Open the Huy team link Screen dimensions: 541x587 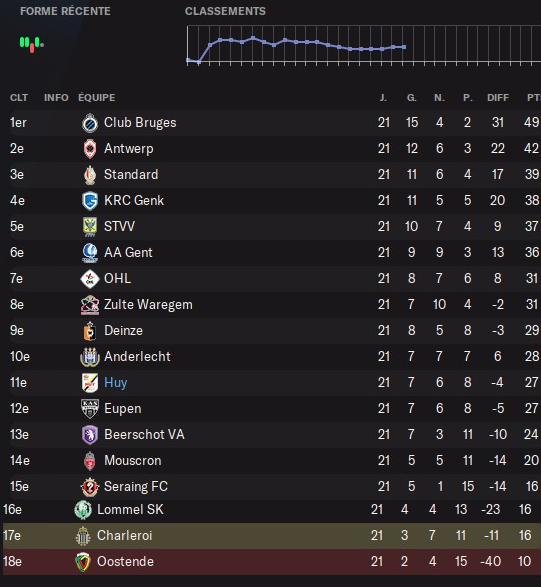pos(116,383)
